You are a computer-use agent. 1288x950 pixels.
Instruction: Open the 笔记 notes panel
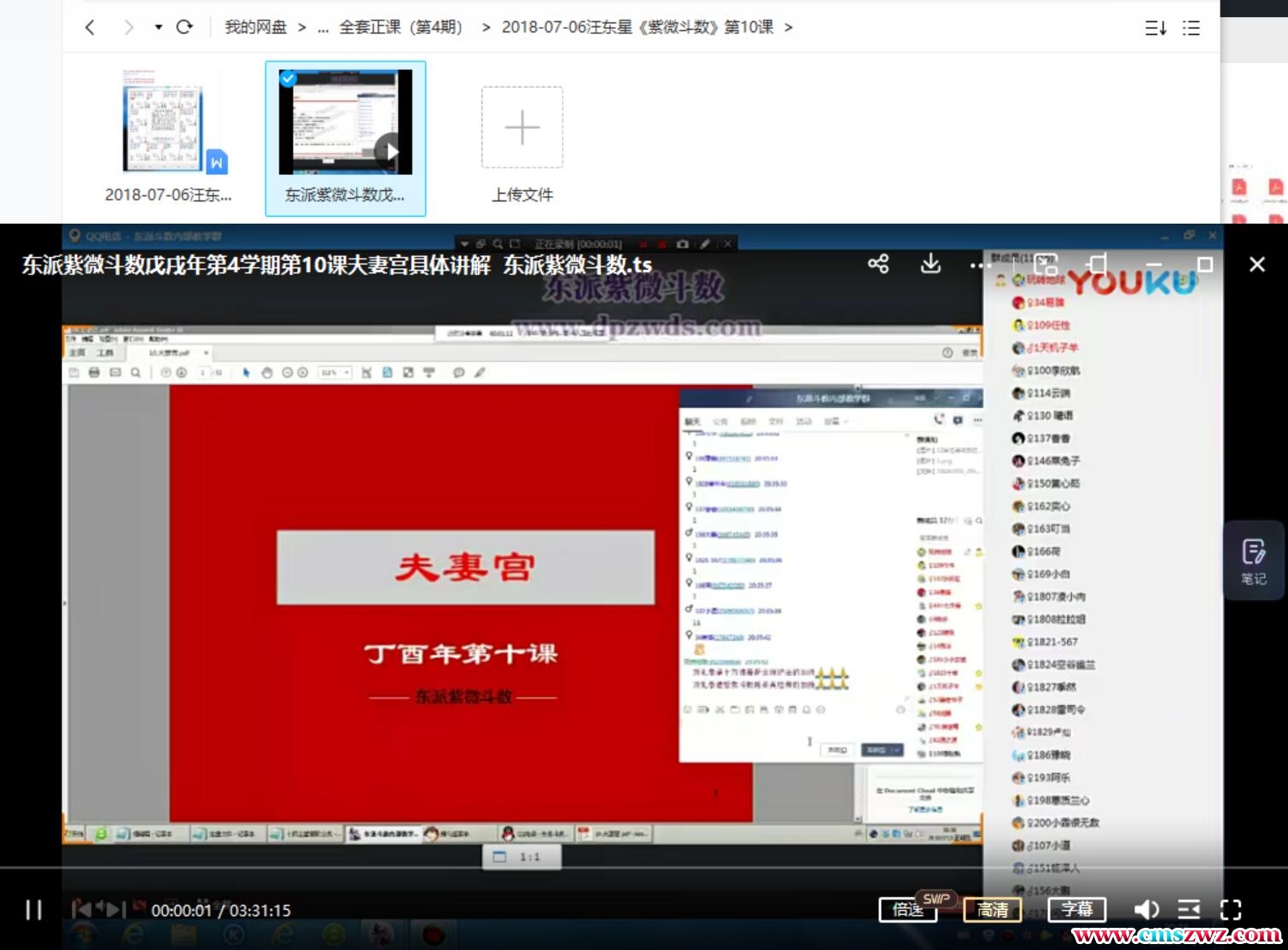1253,561
